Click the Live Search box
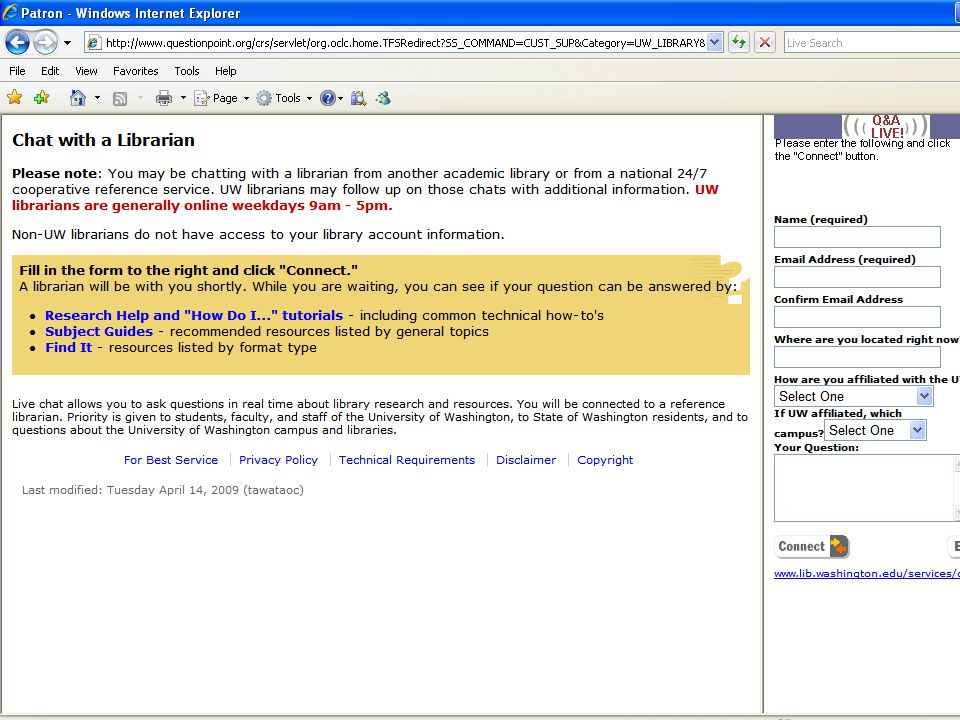 coord(872,43)
